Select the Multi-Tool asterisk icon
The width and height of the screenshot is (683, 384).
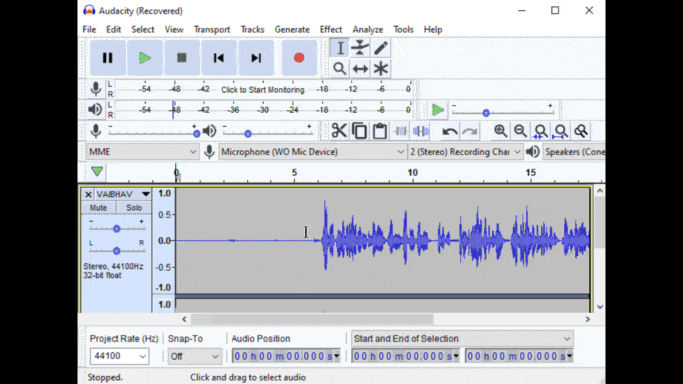(x=381, y=68)
